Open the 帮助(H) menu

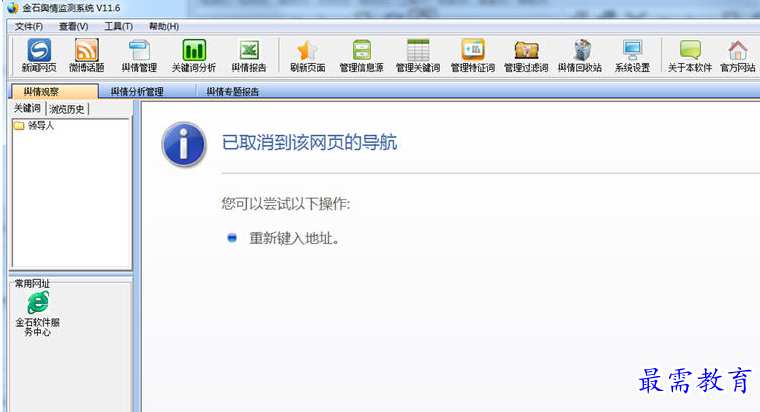pyautogui.click(x=164, y=27)
